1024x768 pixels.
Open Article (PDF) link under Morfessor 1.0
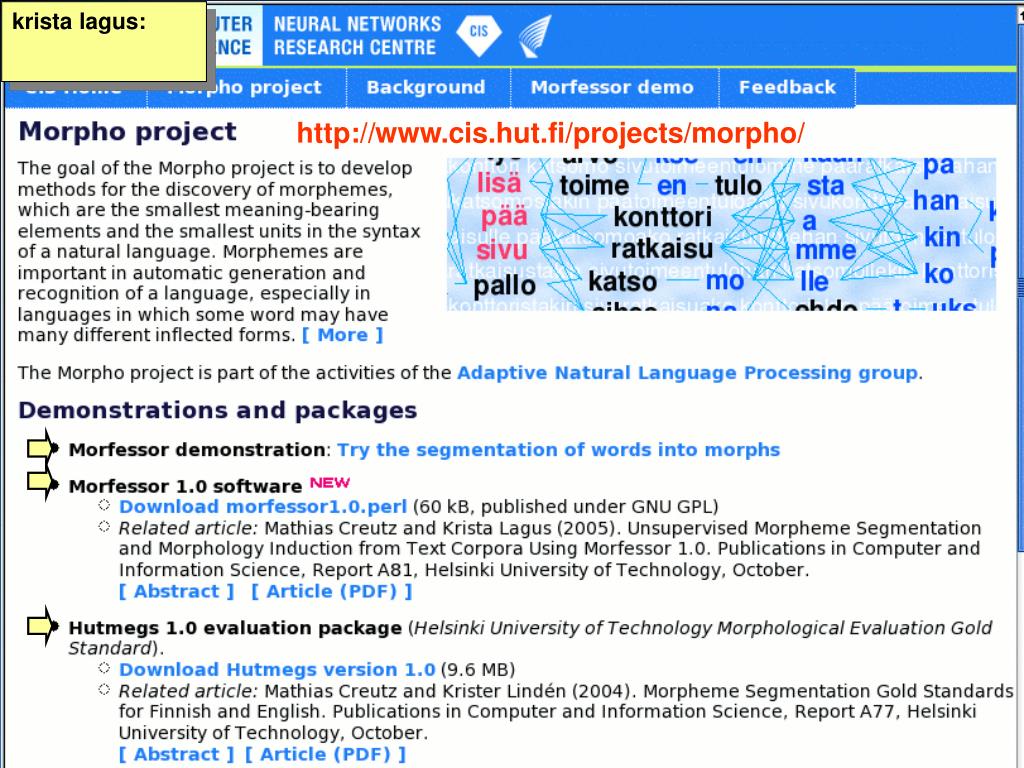point(332,592)
